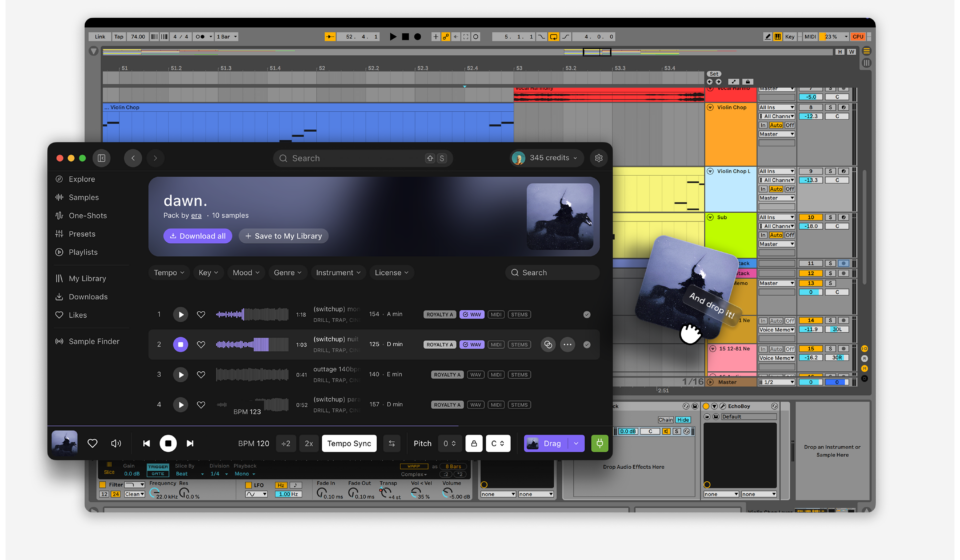Play sample number 3 in the list
Screen dimensions: 960x560
[x=180, y=375]
